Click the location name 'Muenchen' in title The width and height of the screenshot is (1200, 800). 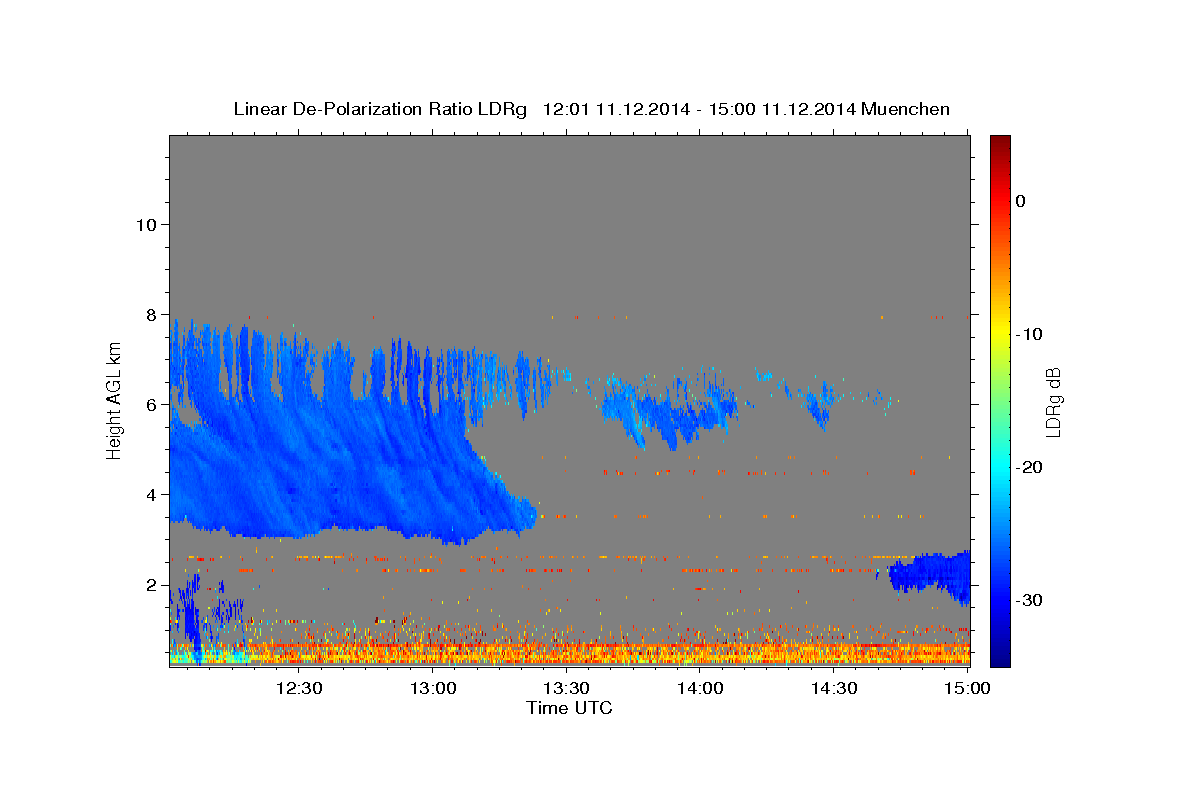pyautogui.click(x=905, y=109)
